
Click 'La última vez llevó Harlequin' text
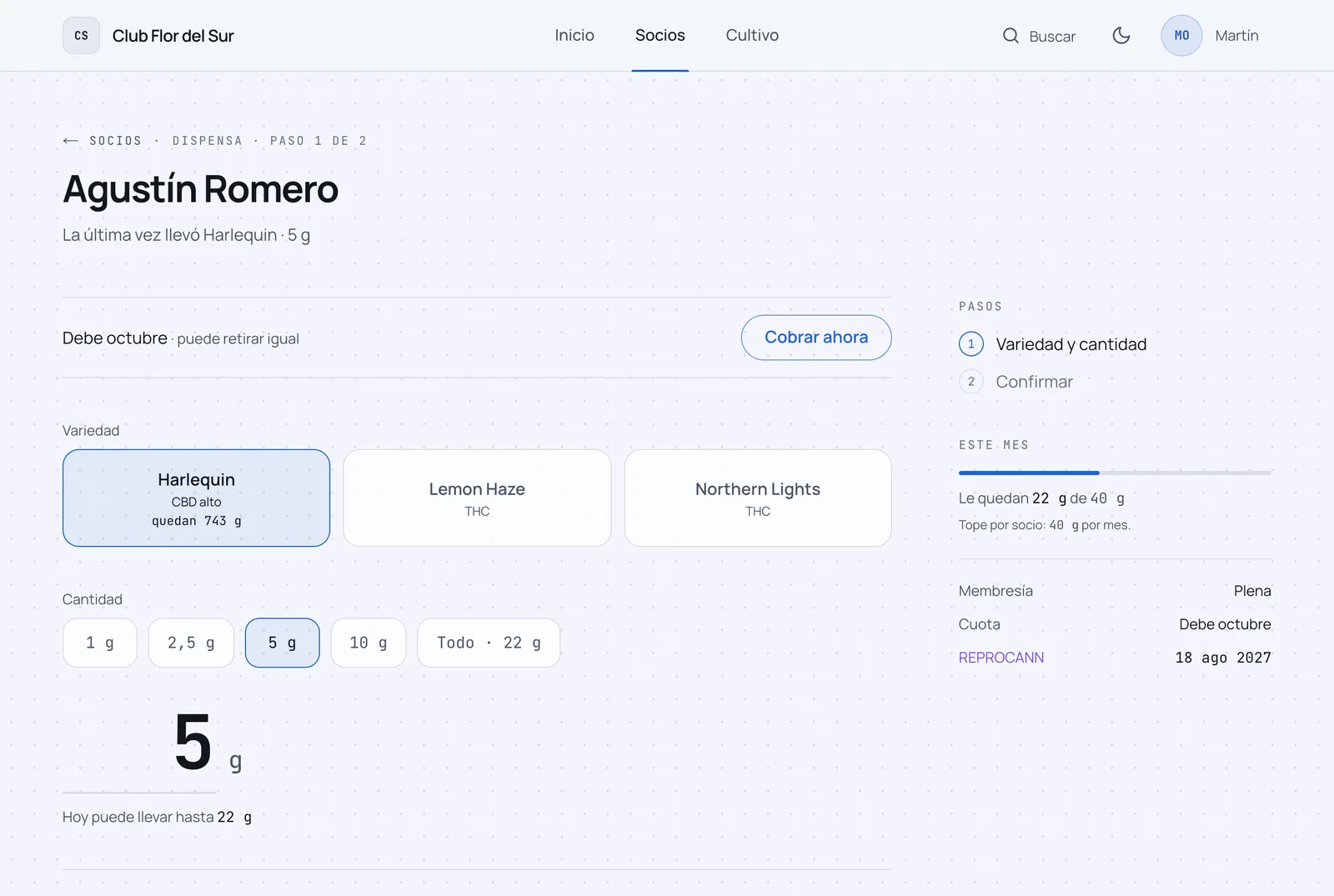coord(169,235)
